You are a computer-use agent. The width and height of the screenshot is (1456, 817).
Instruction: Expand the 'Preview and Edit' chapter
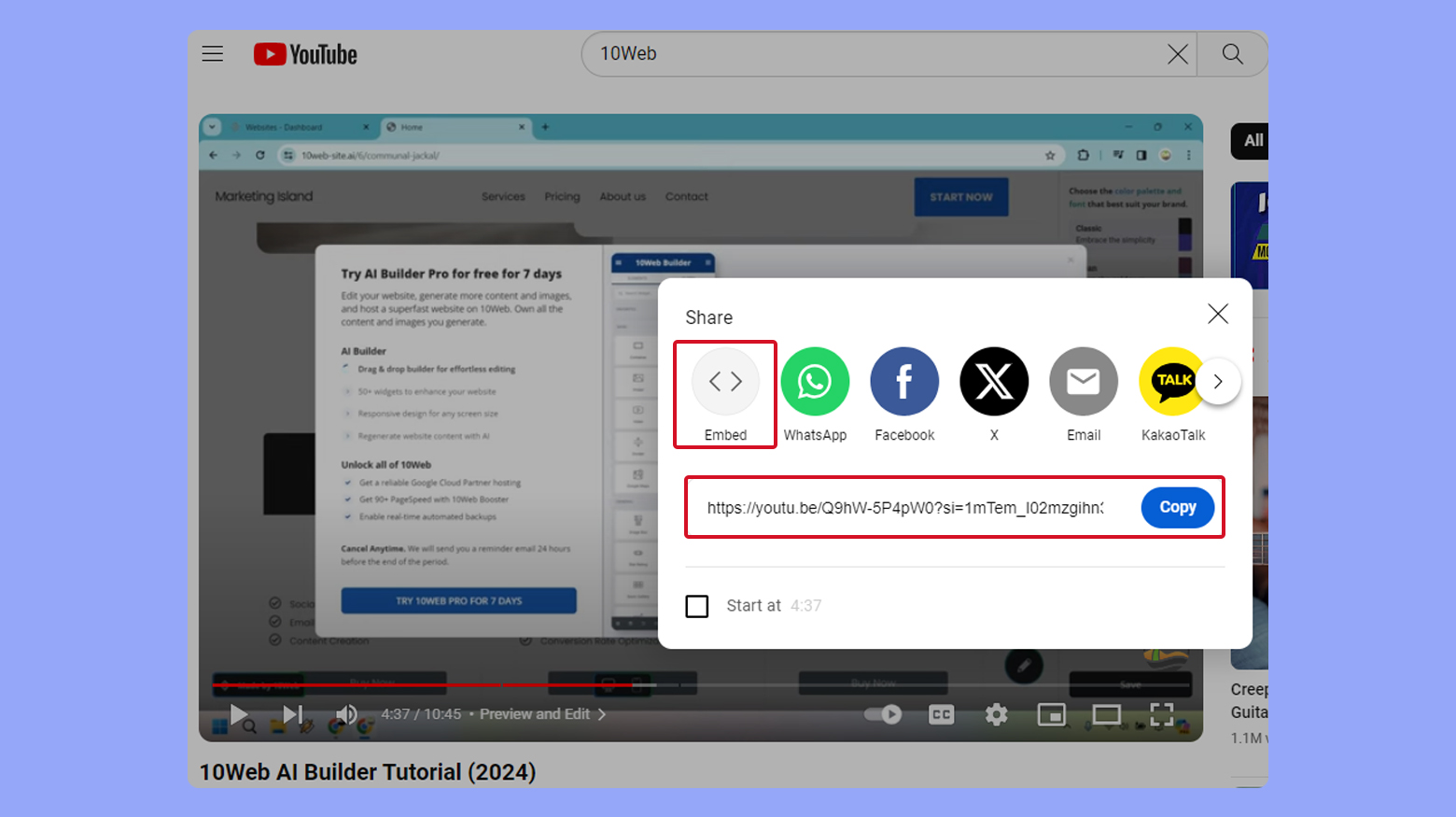click(541, 714)
